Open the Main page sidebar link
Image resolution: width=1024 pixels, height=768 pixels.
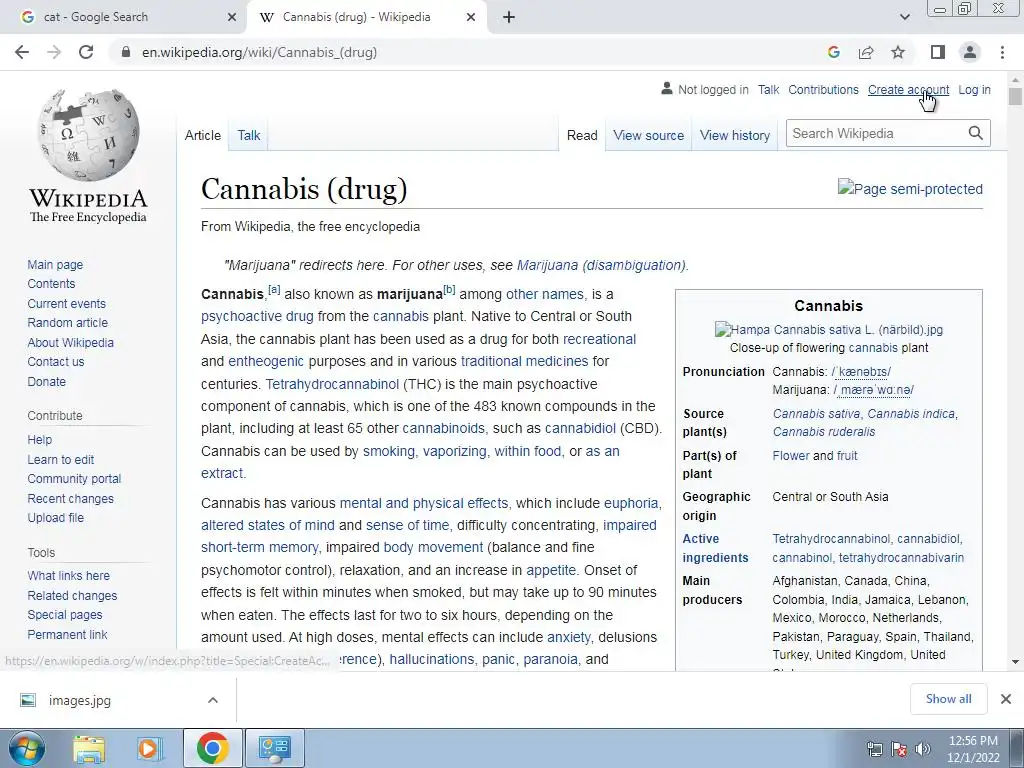click(x=55, y=264)
